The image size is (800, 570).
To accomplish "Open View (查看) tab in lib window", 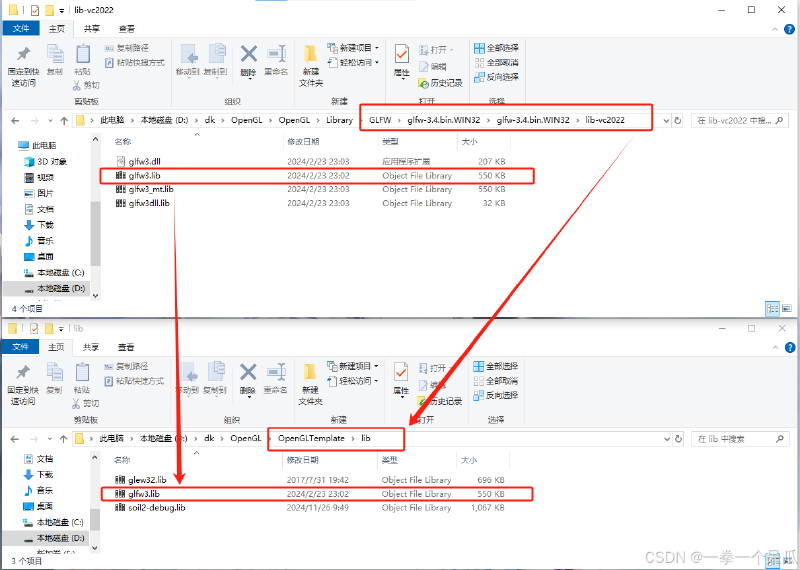I will point(126,347).
